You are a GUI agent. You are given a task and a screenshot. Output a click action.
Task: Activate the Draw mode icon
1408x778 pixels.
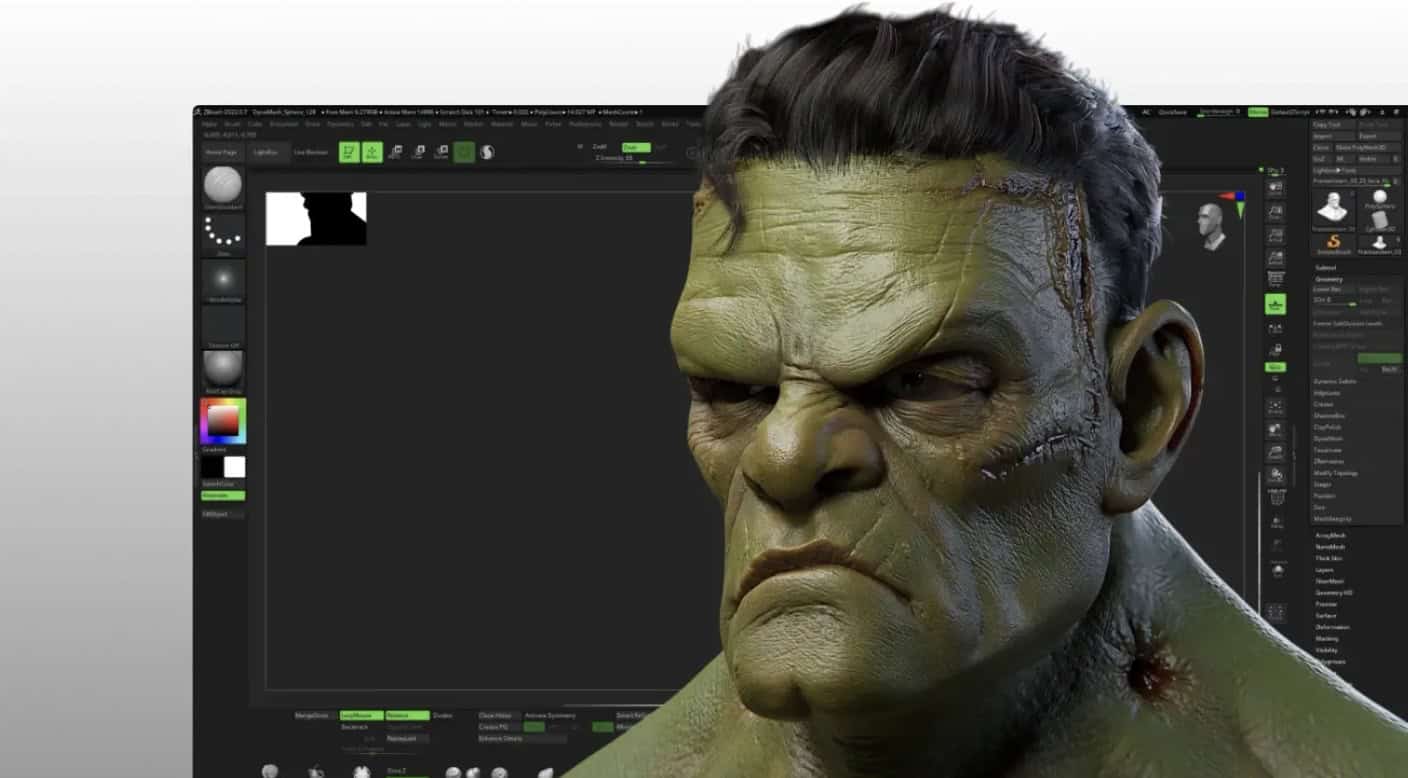372,152
